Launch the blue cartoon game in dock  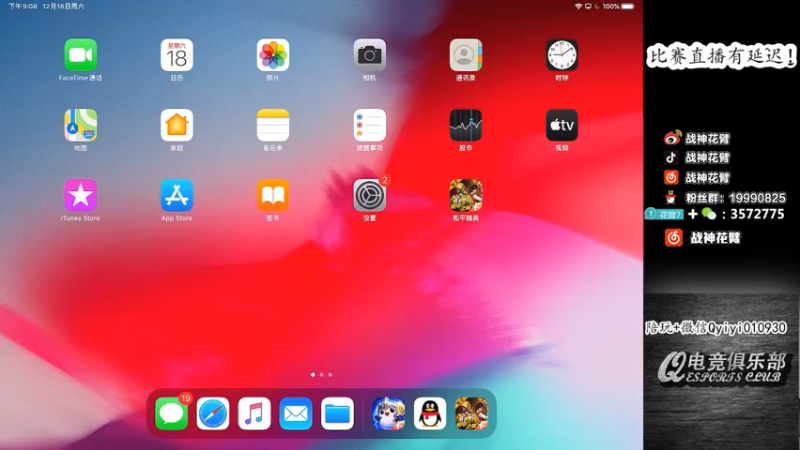(388, 413)
